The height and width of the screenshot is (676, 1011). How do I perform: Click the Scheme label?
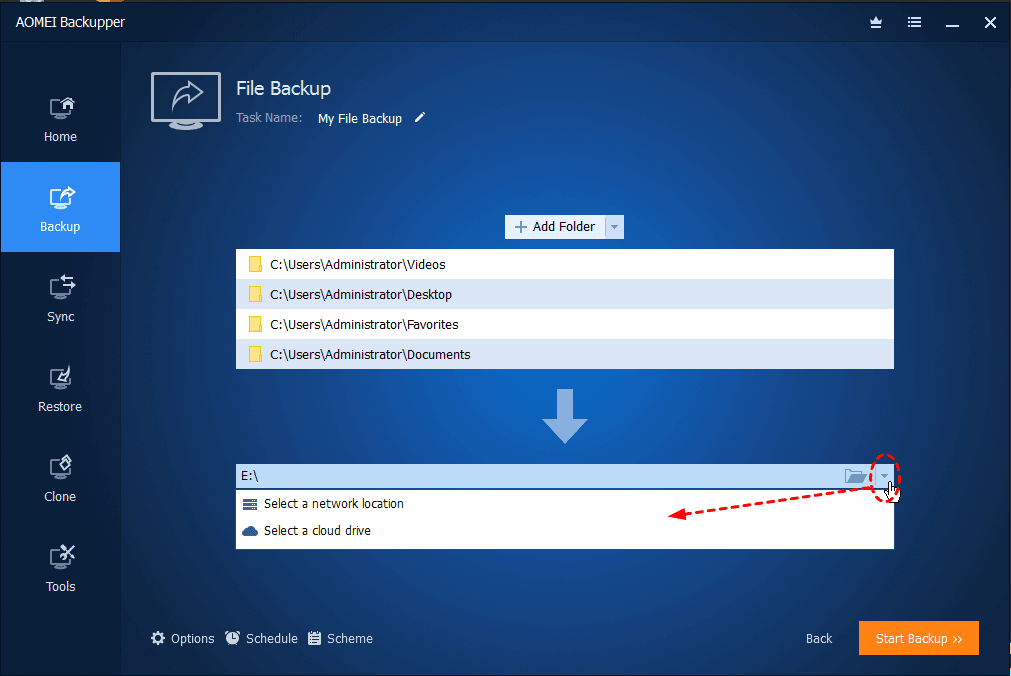[x=349, y=639]
